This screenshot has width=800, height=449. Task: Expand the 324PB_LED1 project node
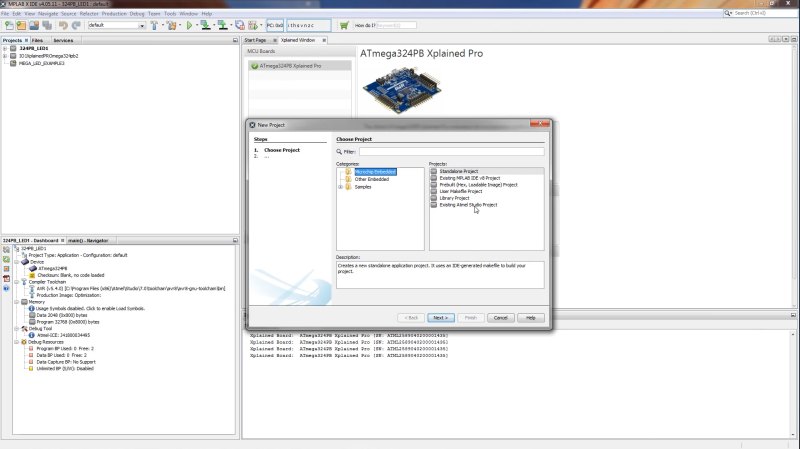(x=5, y=48)
